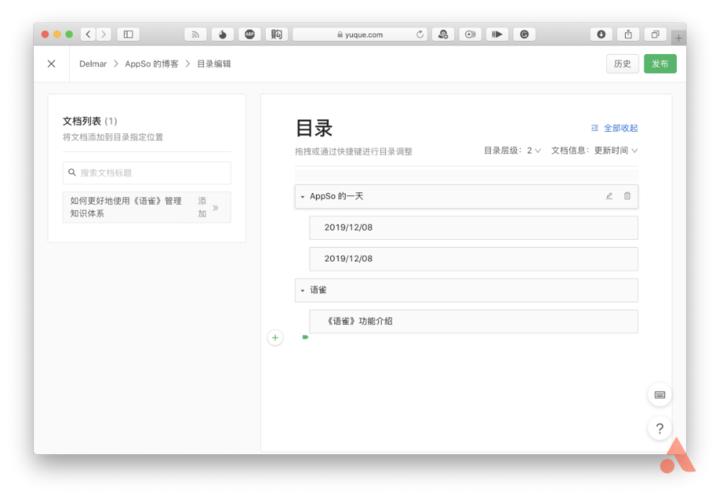Click the 目录编辑 breadcrumb text
Screen dimensions: 720x499
coord(214,64)
